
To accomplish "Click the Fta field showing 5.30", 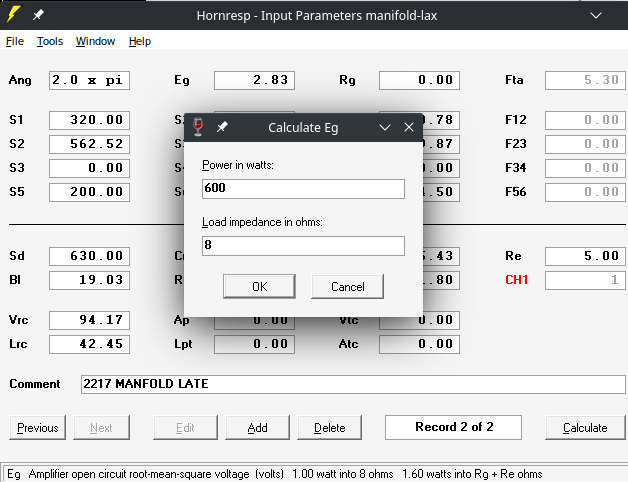I will pyautogui.click(x=585, y=81).
